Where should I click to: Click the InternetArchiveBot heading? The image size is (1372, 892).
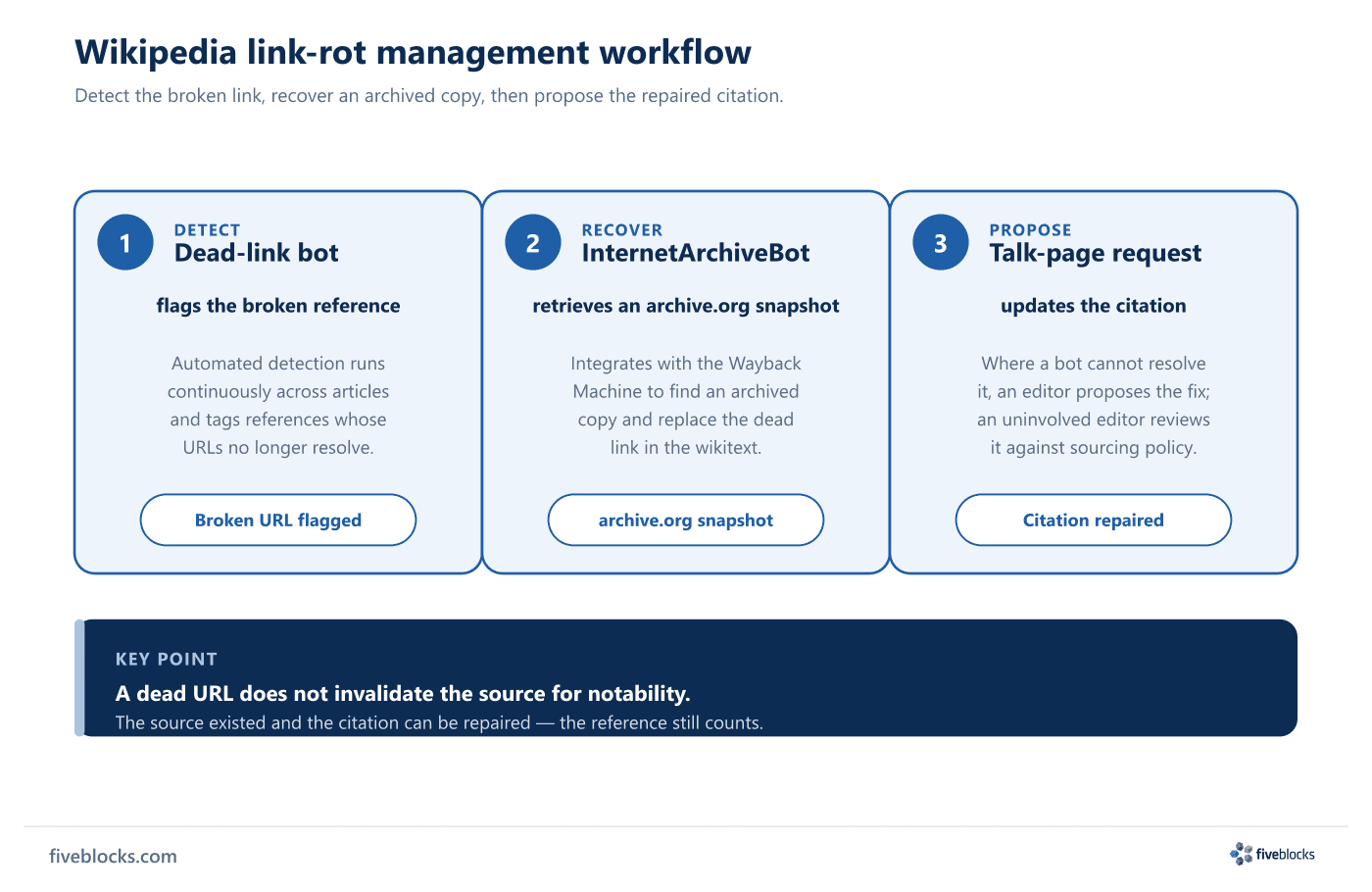695,253
